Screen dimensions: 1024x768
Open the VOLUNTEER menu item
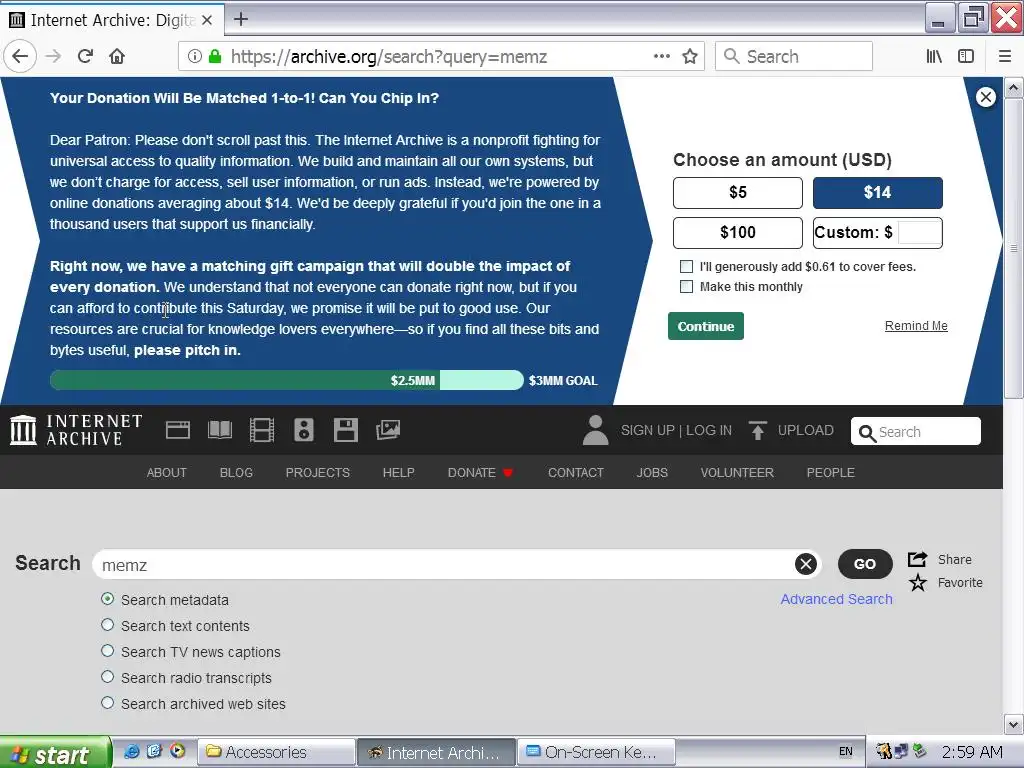click(x=737, y=472)
